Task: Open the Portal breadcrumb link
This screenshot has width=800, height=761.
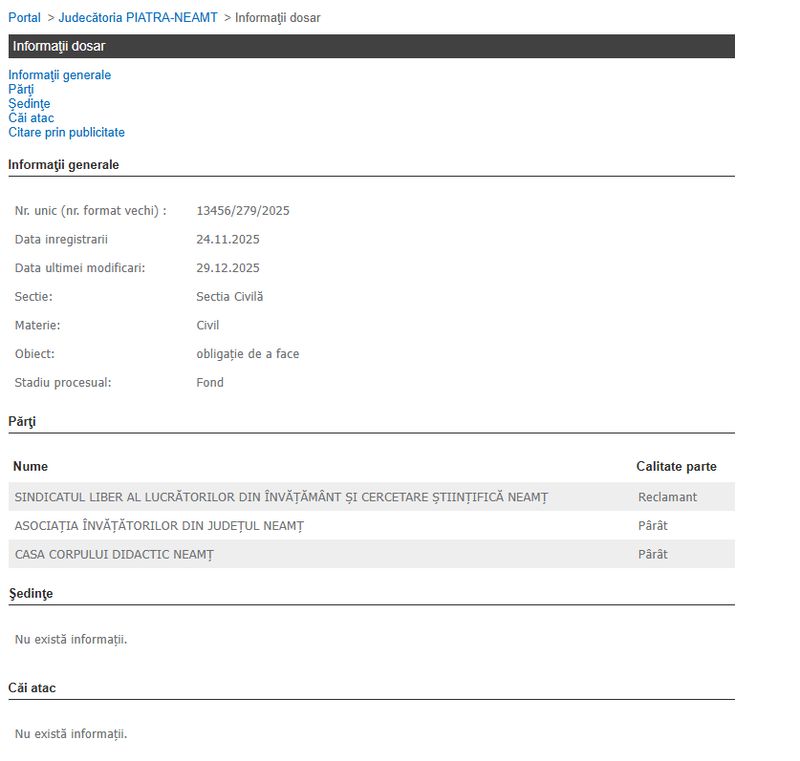Action: (x=24, y=17)
